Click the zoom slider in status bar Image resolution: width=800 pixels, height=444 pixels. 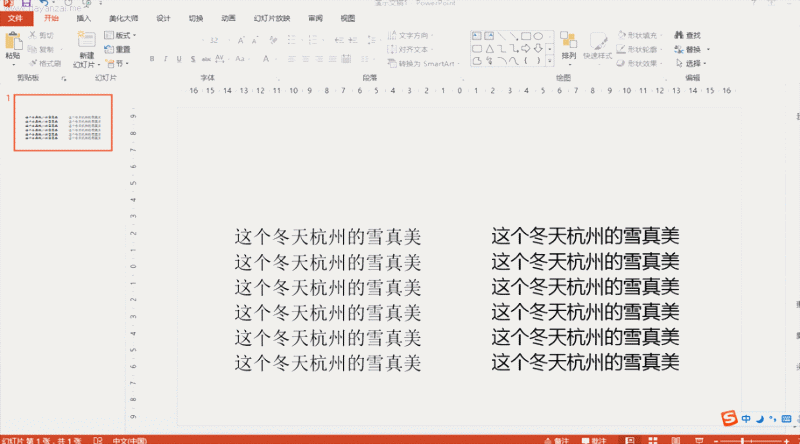pos(741,440)
